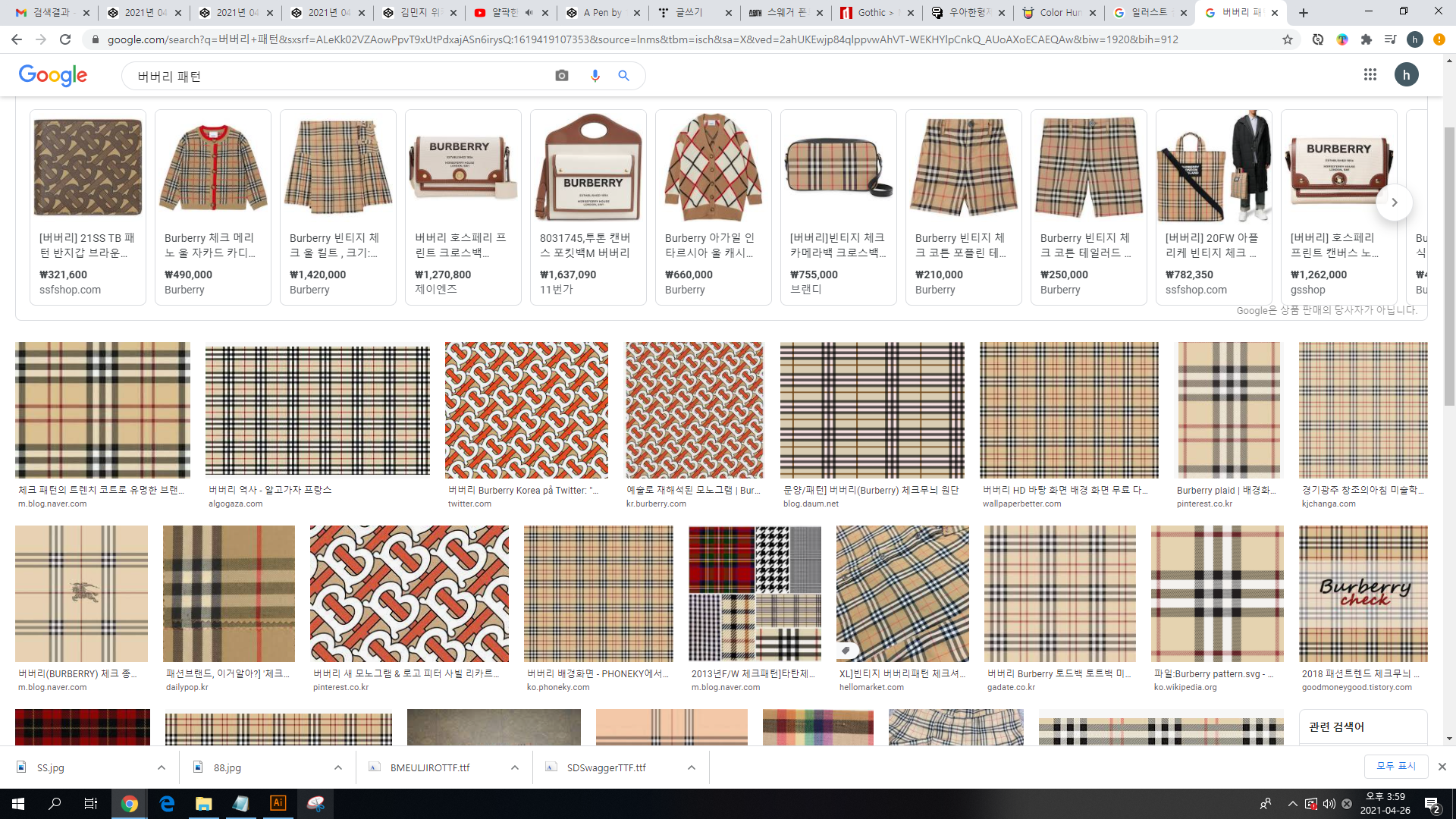
Task: Open the Burberry Korea Twitter result link
Action: tap(523, 491)
